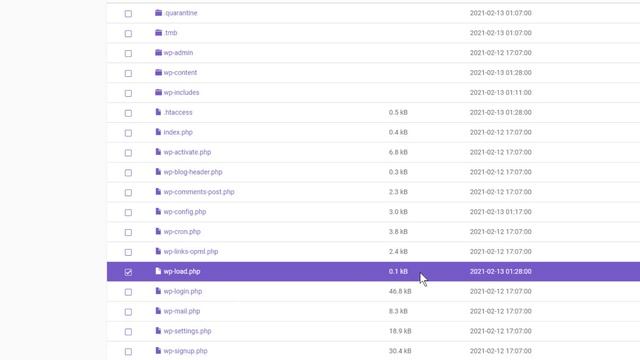The image size is (640, 360).
Task: Open the wp-login.php file name
Action: [183, 291]
